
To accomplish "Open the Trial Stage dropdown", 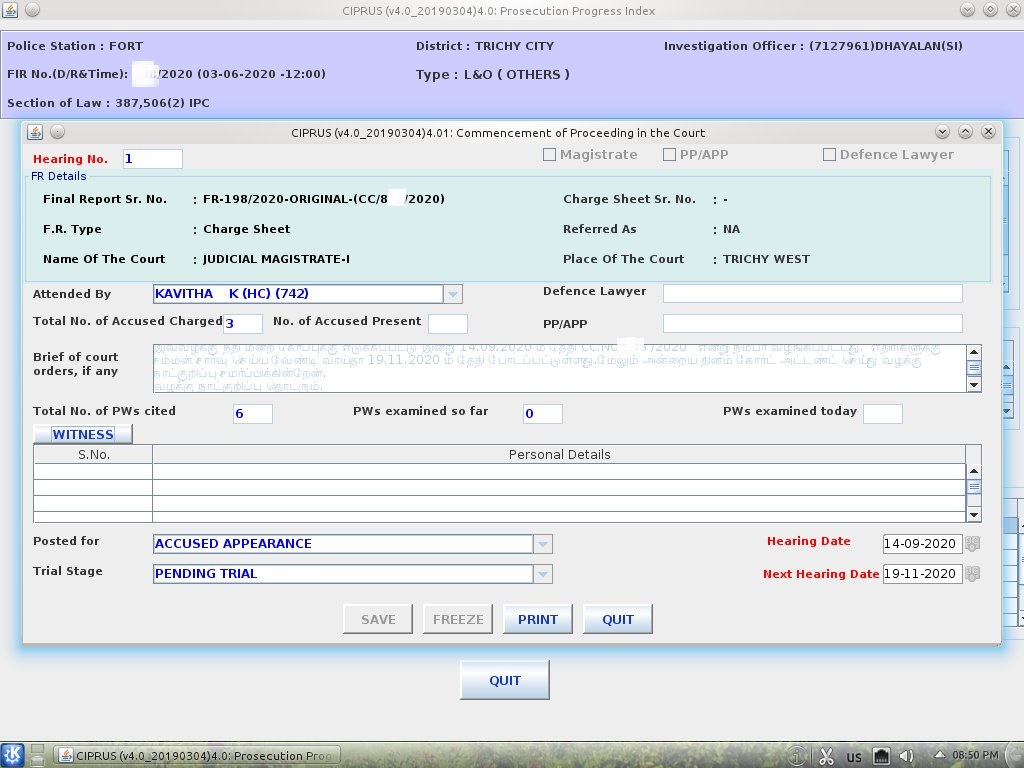I will click(x=542, y=573).
